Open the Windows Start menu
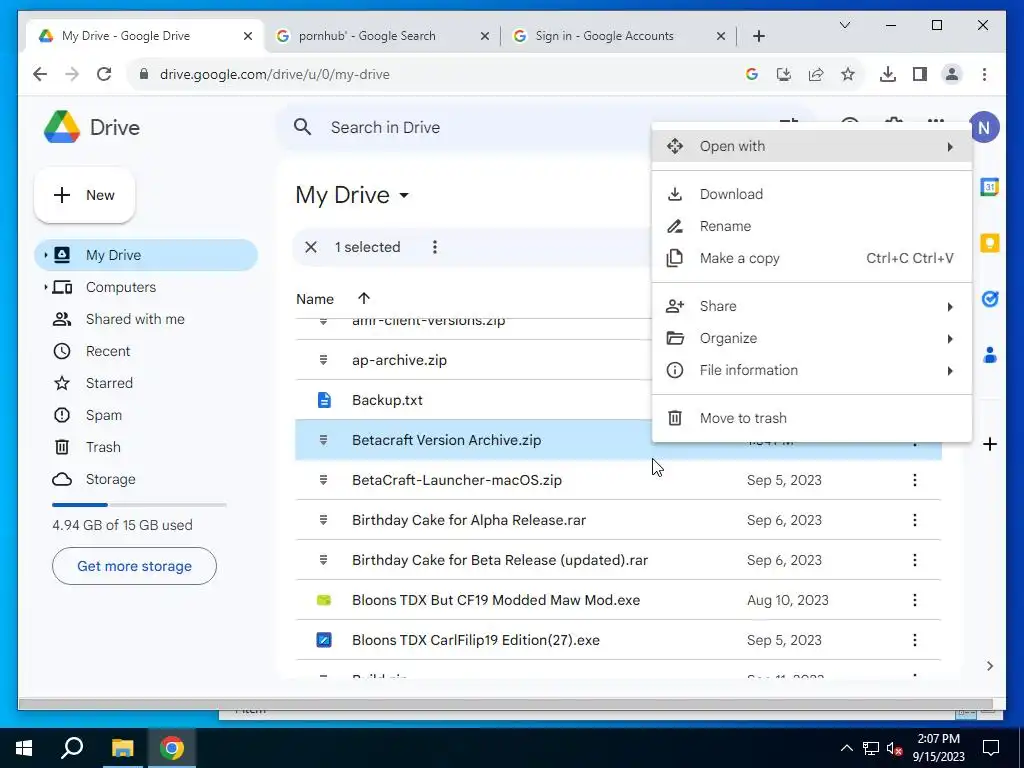 tap(24, 748)
